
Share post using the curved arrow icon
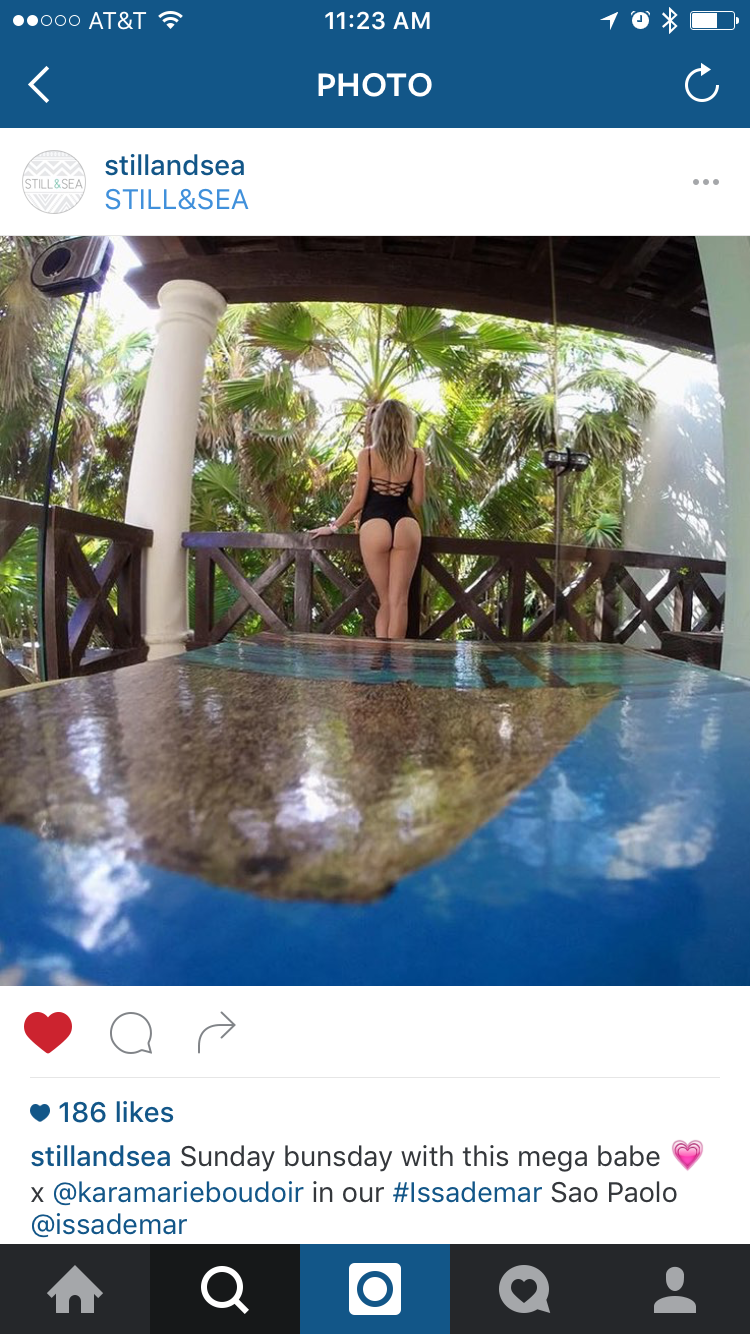tap(216, 1033)
